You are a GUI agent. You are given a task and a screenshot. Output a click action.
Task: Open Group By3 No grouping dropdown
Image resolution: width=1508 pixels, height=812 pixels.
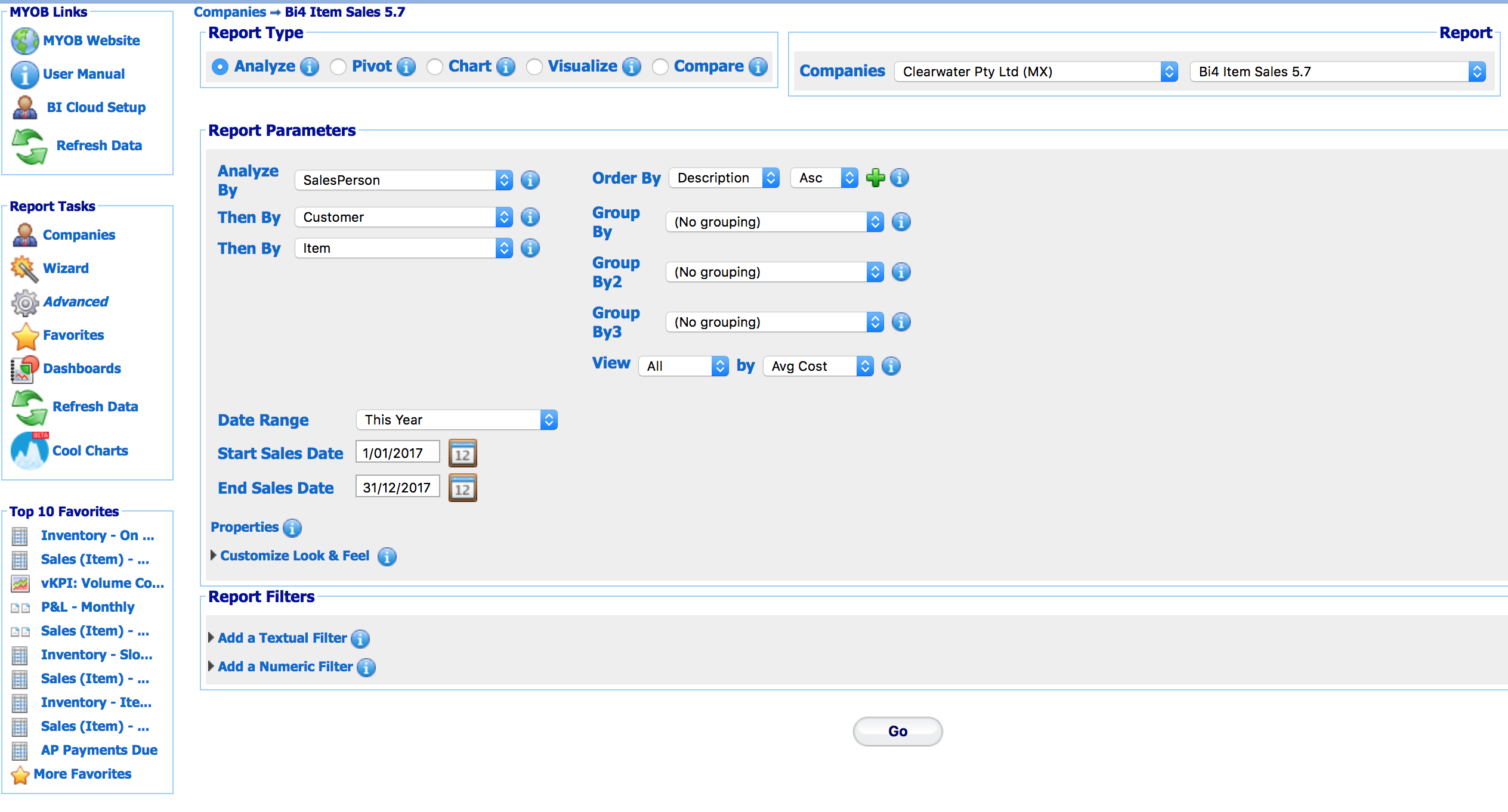(775, 322)
